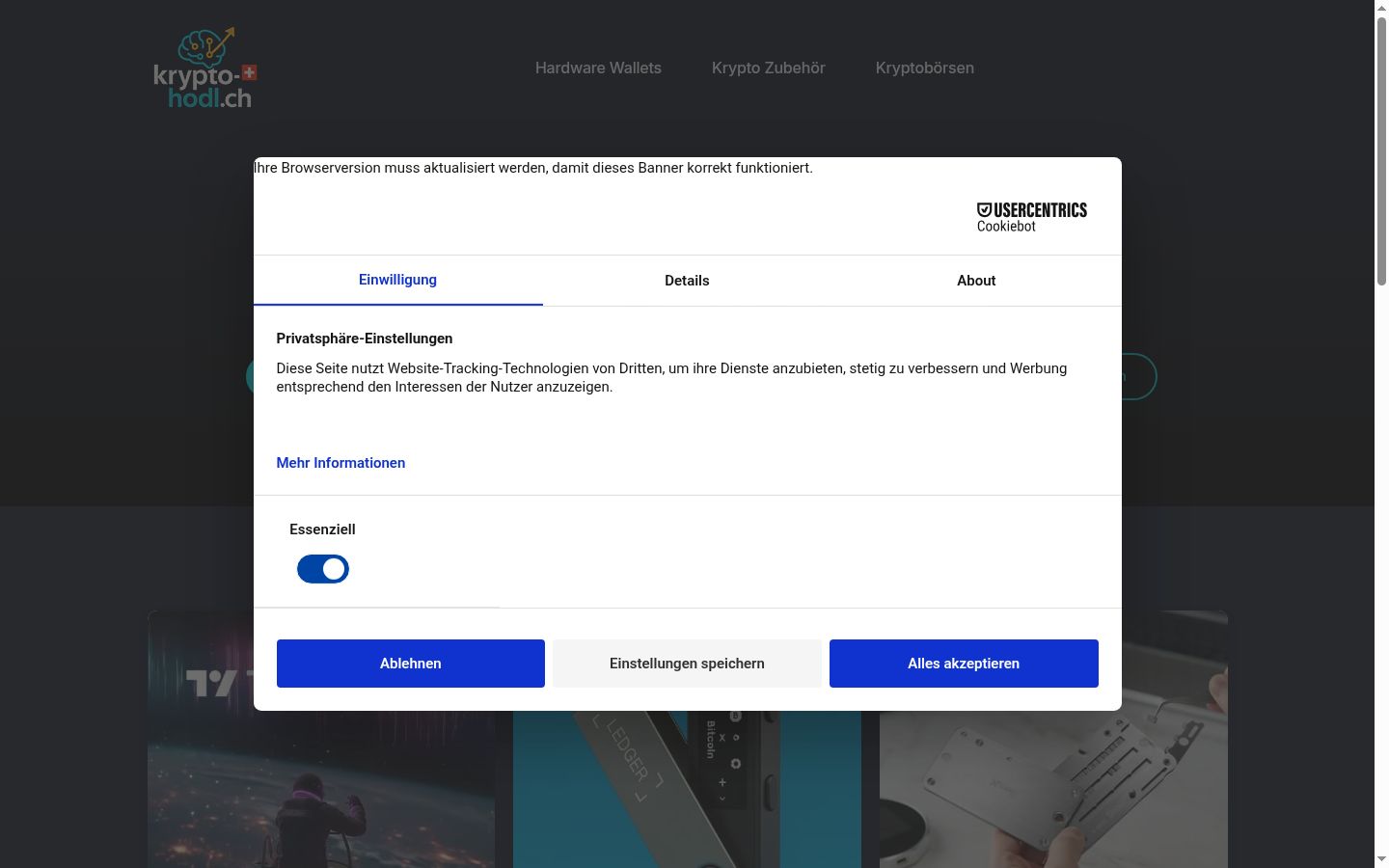Click Alles akzeptieren button
Viewport: 1389px width, 868px height.
click(964, 664)
